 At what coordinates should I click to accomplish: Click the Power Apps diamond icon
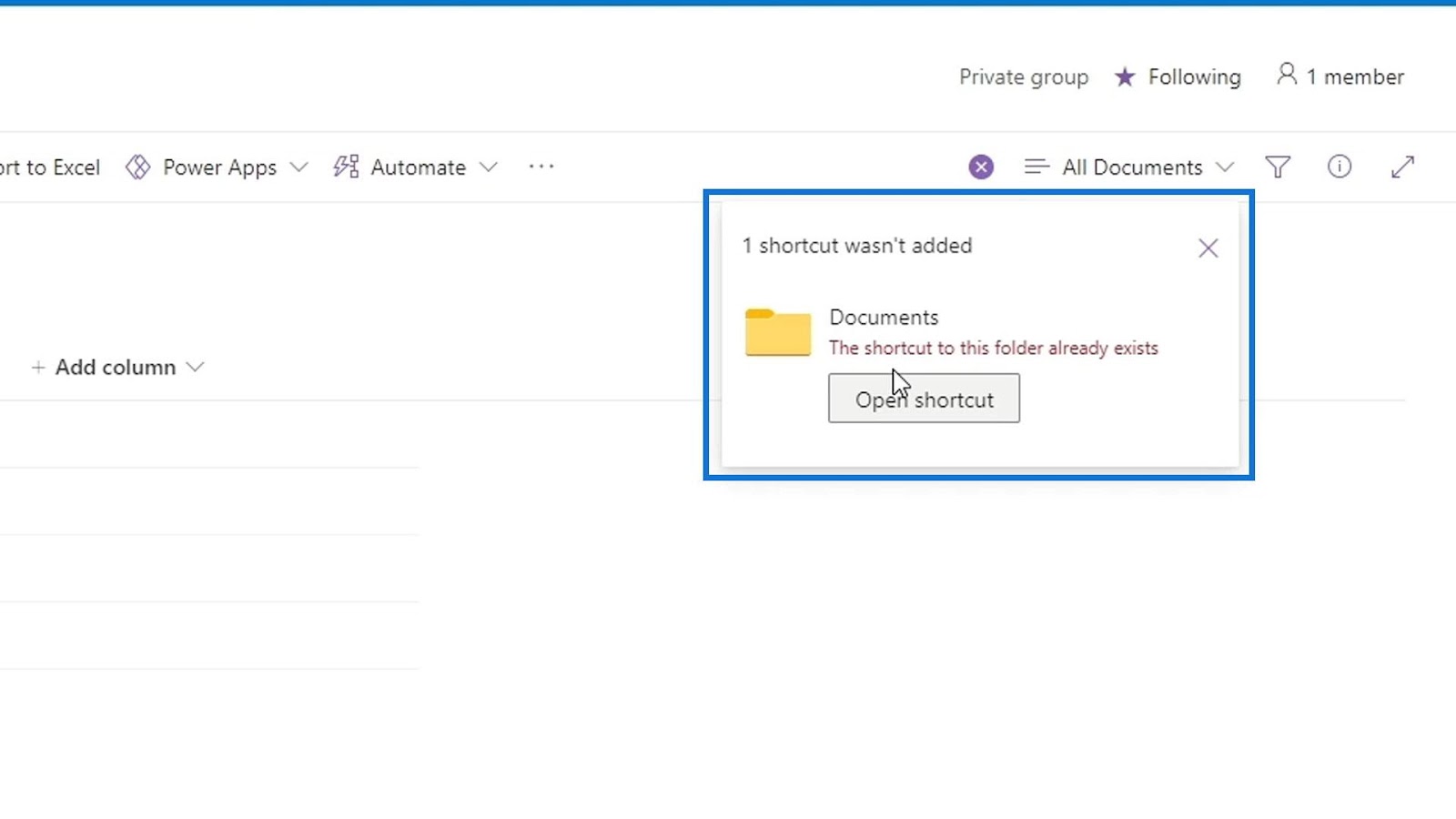[x=137, y=167]
